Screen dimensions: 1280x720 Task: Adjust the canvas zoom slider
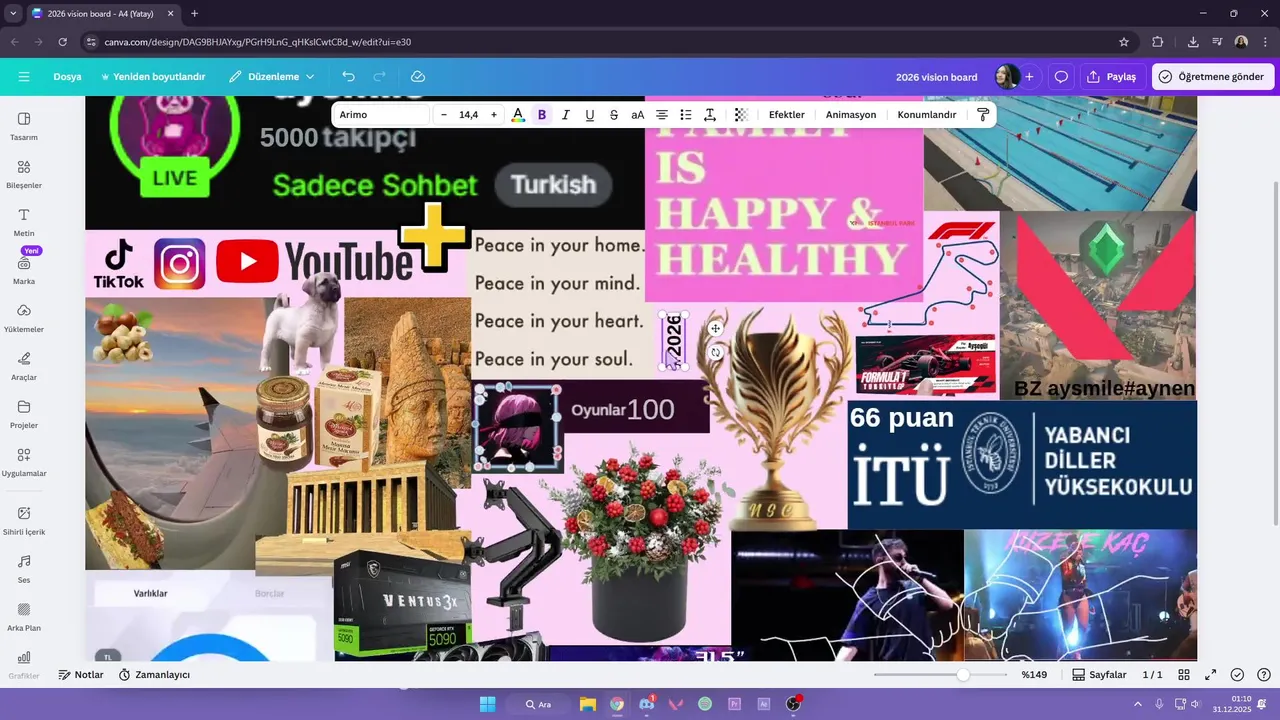pyautogui.click(x=962, y=675)
